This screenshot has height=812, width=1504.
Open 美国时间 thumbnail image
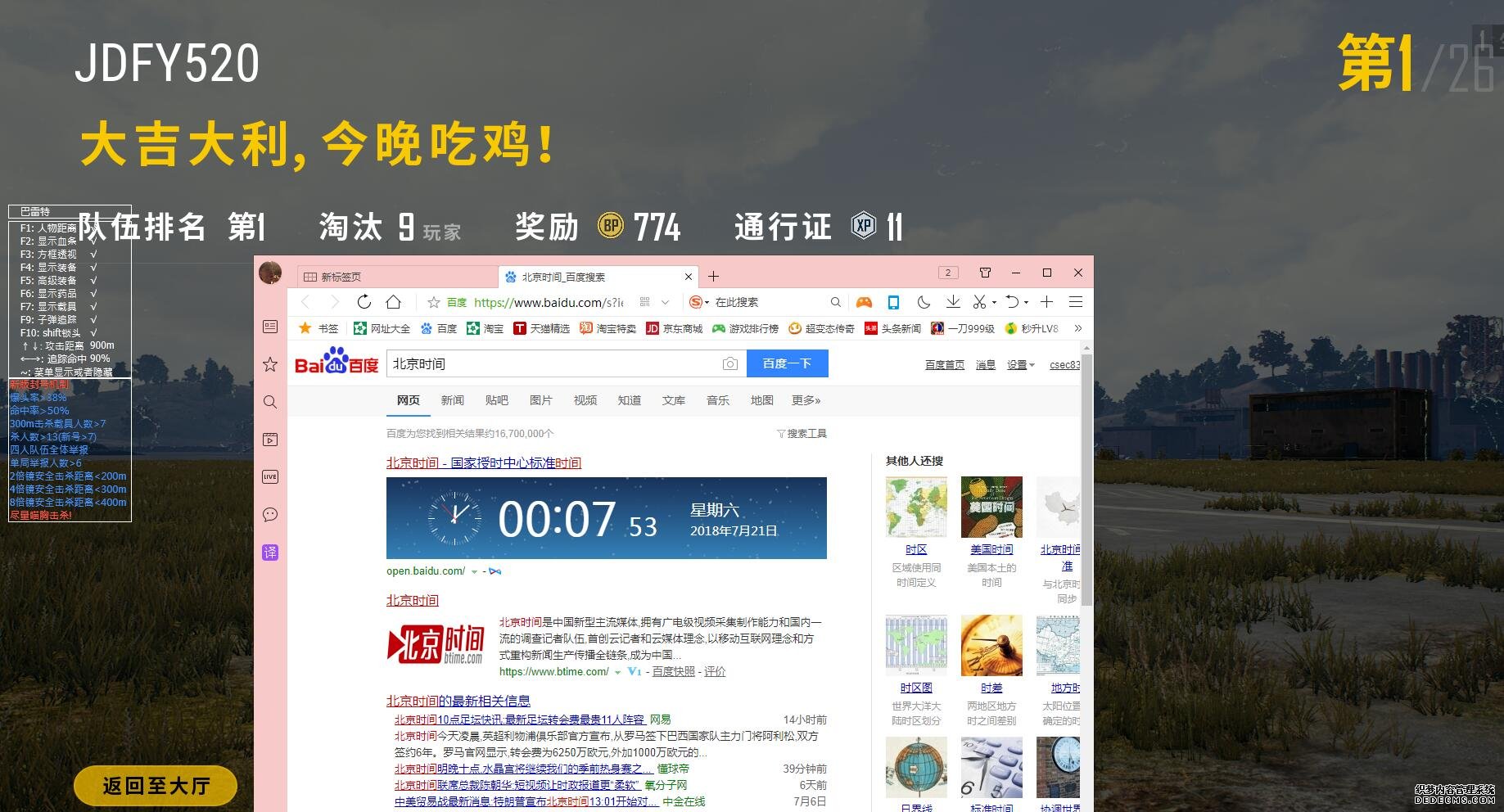coord(991,508)
